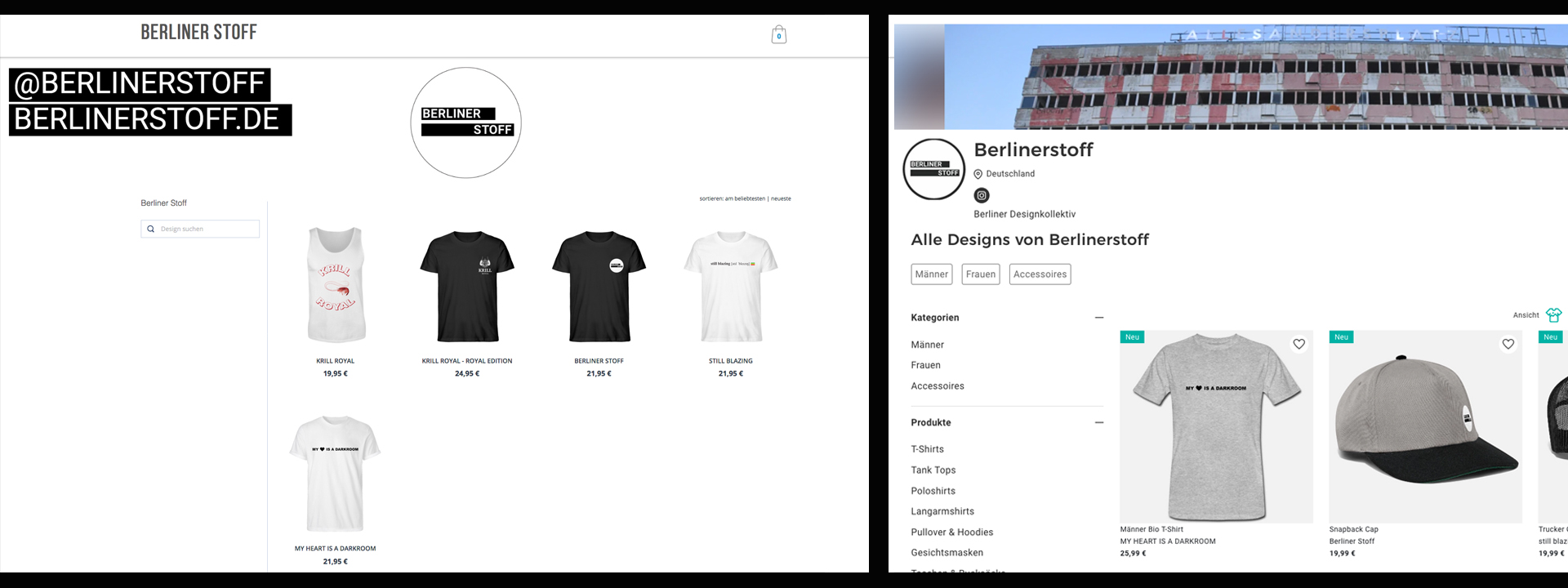Open the Krill Royal tank top thumbnail
The width and height of the screenshot is (1568, 588).
pos(336,285)
